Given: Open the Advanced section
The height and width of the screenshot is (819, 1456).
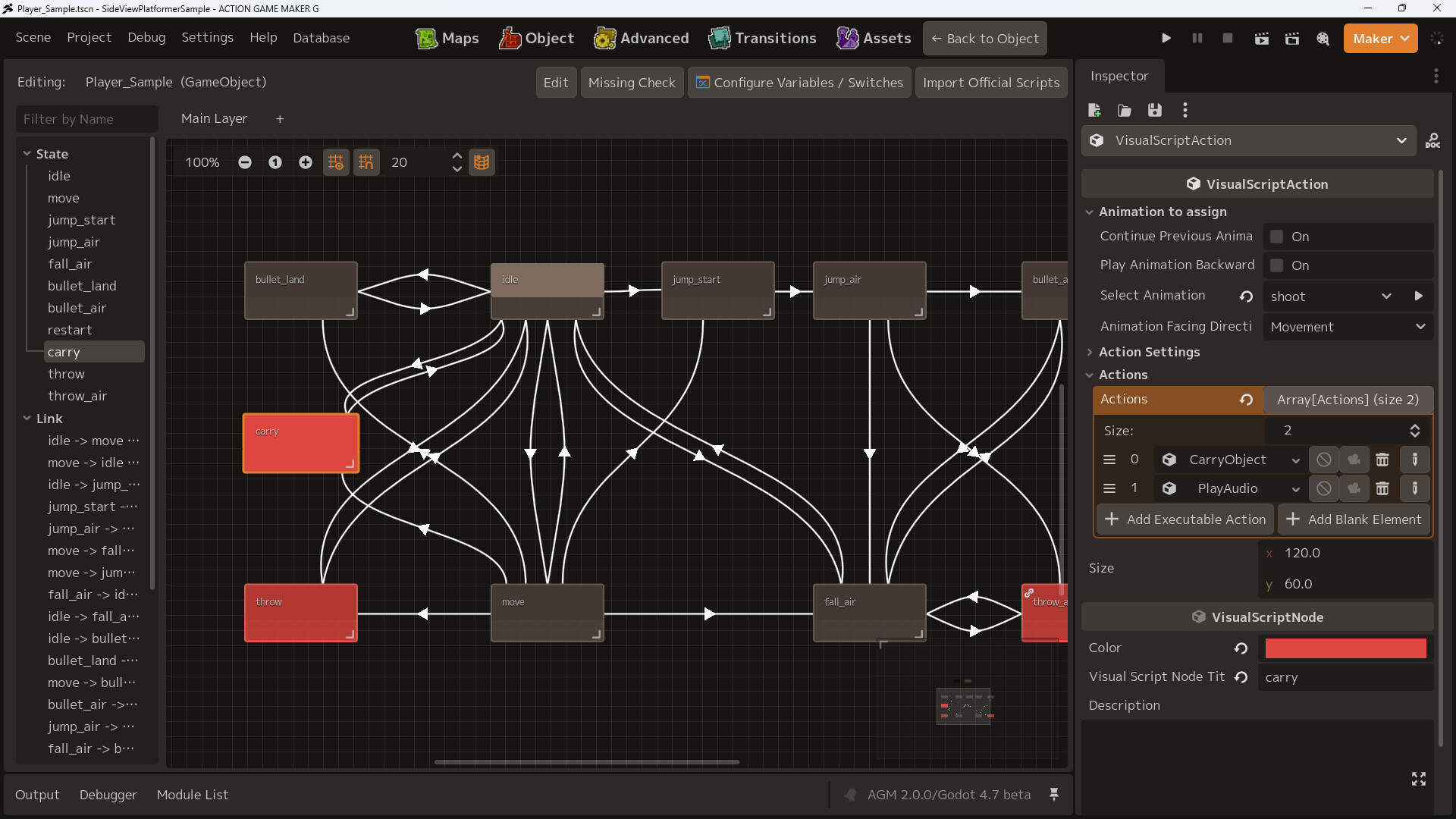Looking at the screenshot, I should 642,38.
